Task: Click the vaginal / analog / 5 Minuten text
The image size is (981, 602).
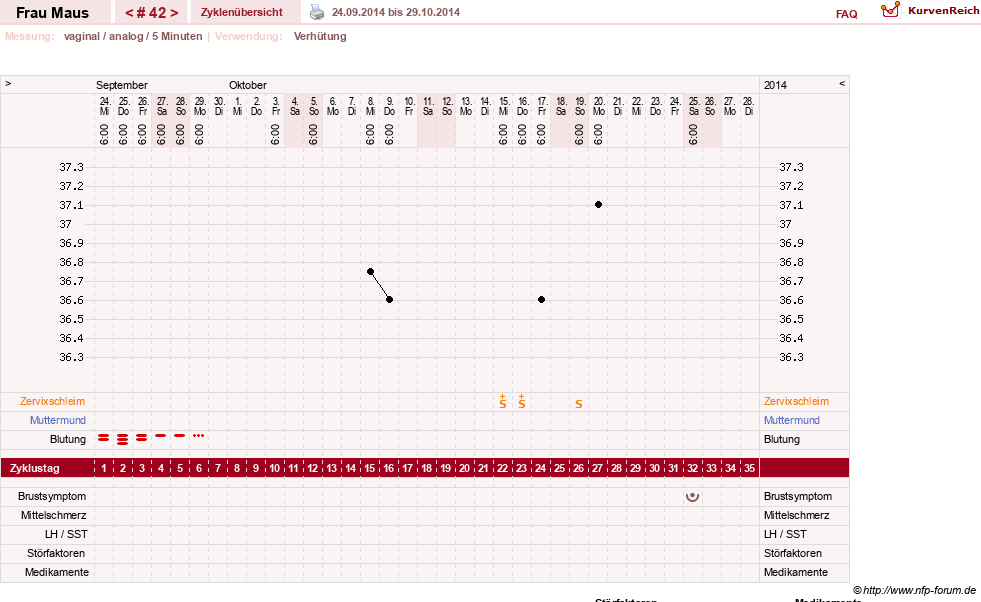Action: (x=133, y=36)
